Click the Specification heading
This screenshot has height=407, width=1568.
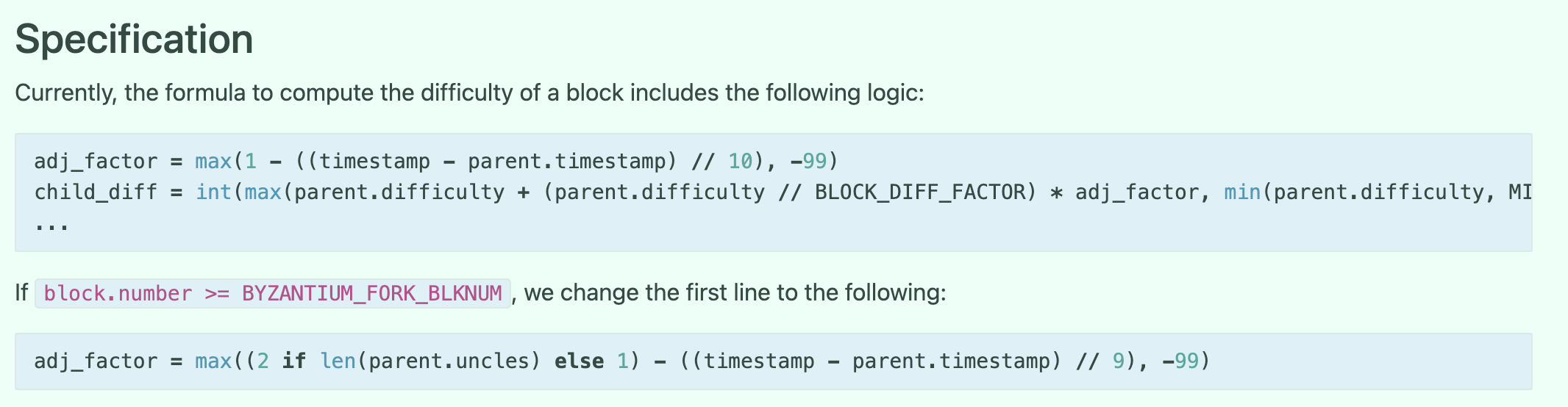point(134,40)
